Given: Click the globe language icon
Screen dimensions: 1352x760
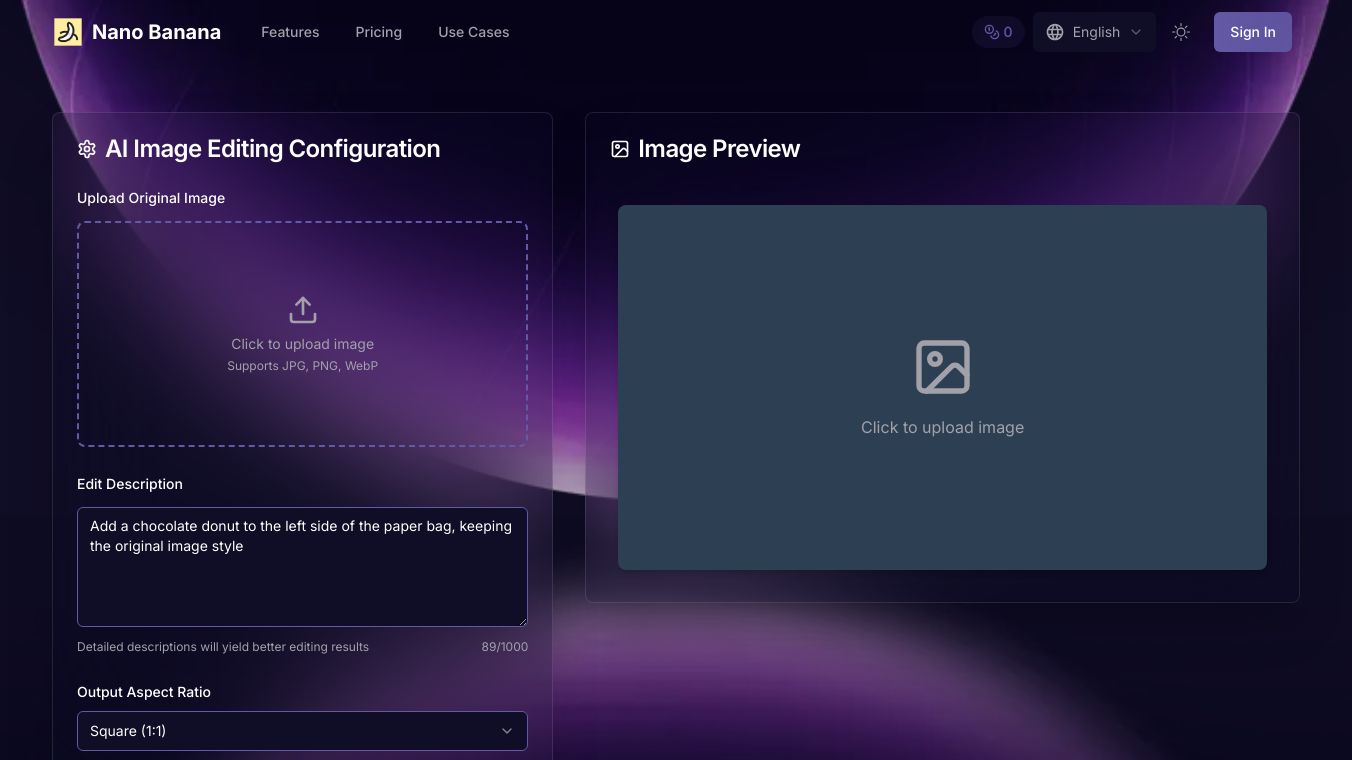Looking at the screenshot, I should click(1054, 32).
